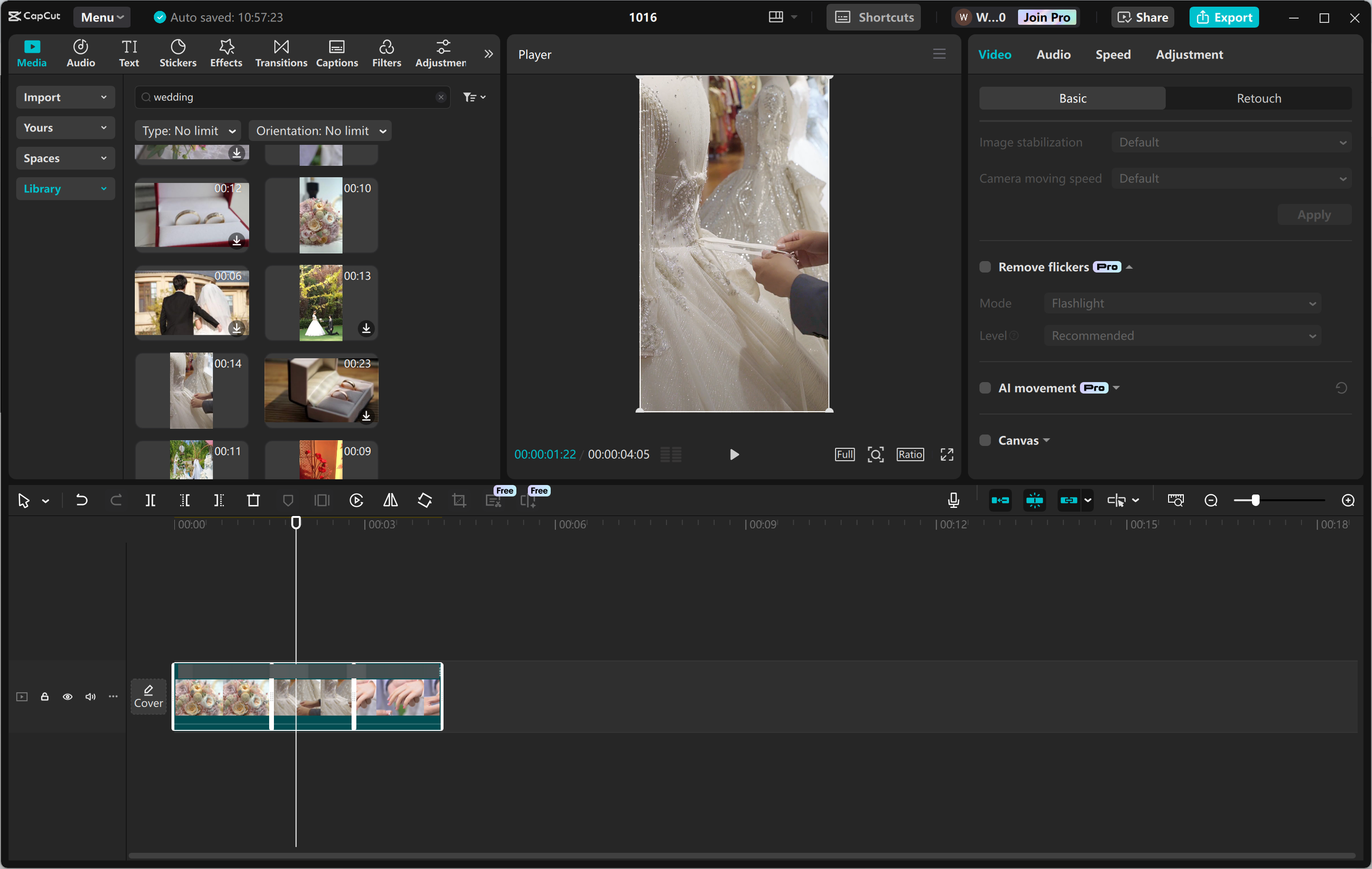
Task: Open the Menu at the top left
Action: (101, 17)
